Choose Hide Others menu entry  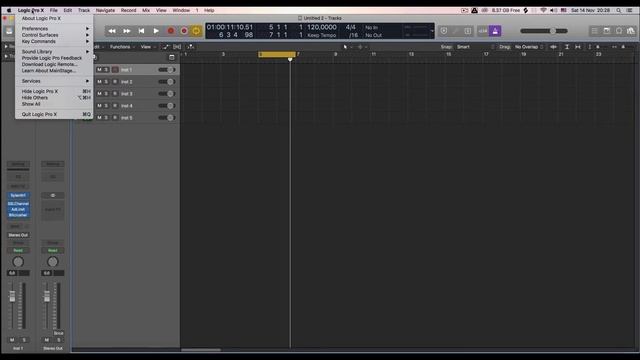tap(54, 98)
